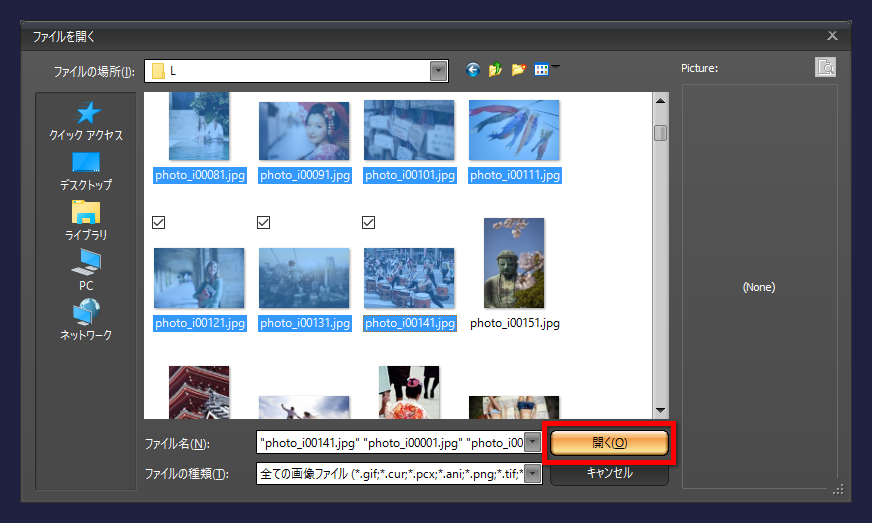
Task: Select photo_i00131.jpg skyline thumbnail
Action: tap(304, 278)
